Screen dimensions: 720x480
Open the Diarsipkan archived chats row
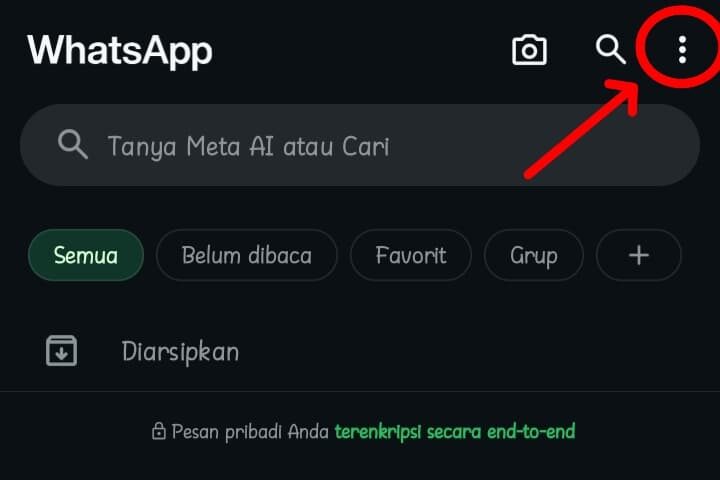(x=360, y=351)
